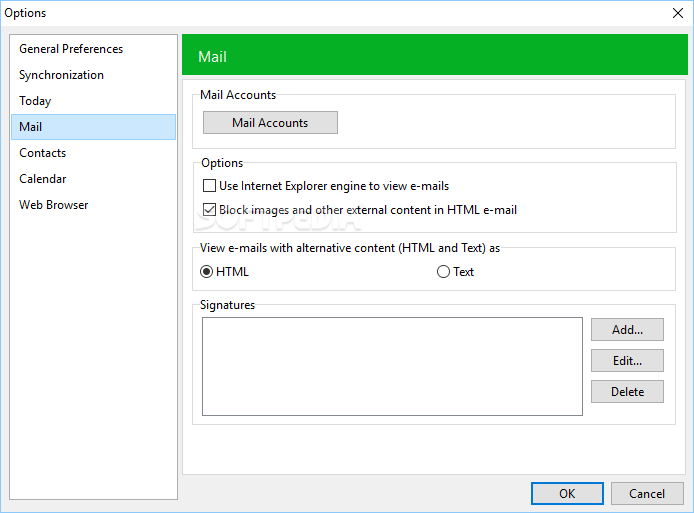The height and width of the screenshot is (513, 694).
Task: Confirm settings with OK
Action: pos(567,494)
